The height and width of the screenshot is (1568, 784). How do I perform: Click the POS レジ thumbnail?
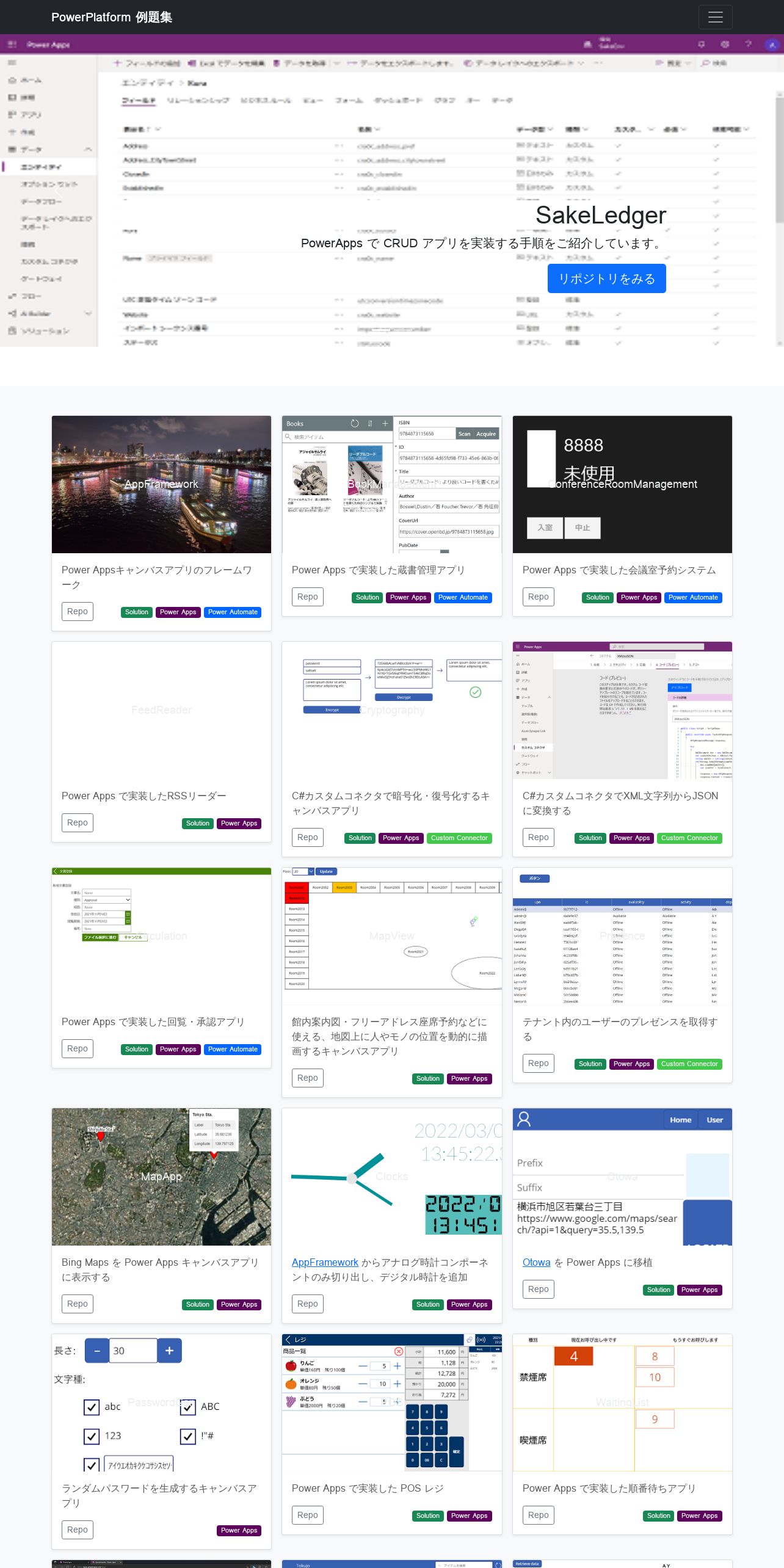tap(392, 1403)
